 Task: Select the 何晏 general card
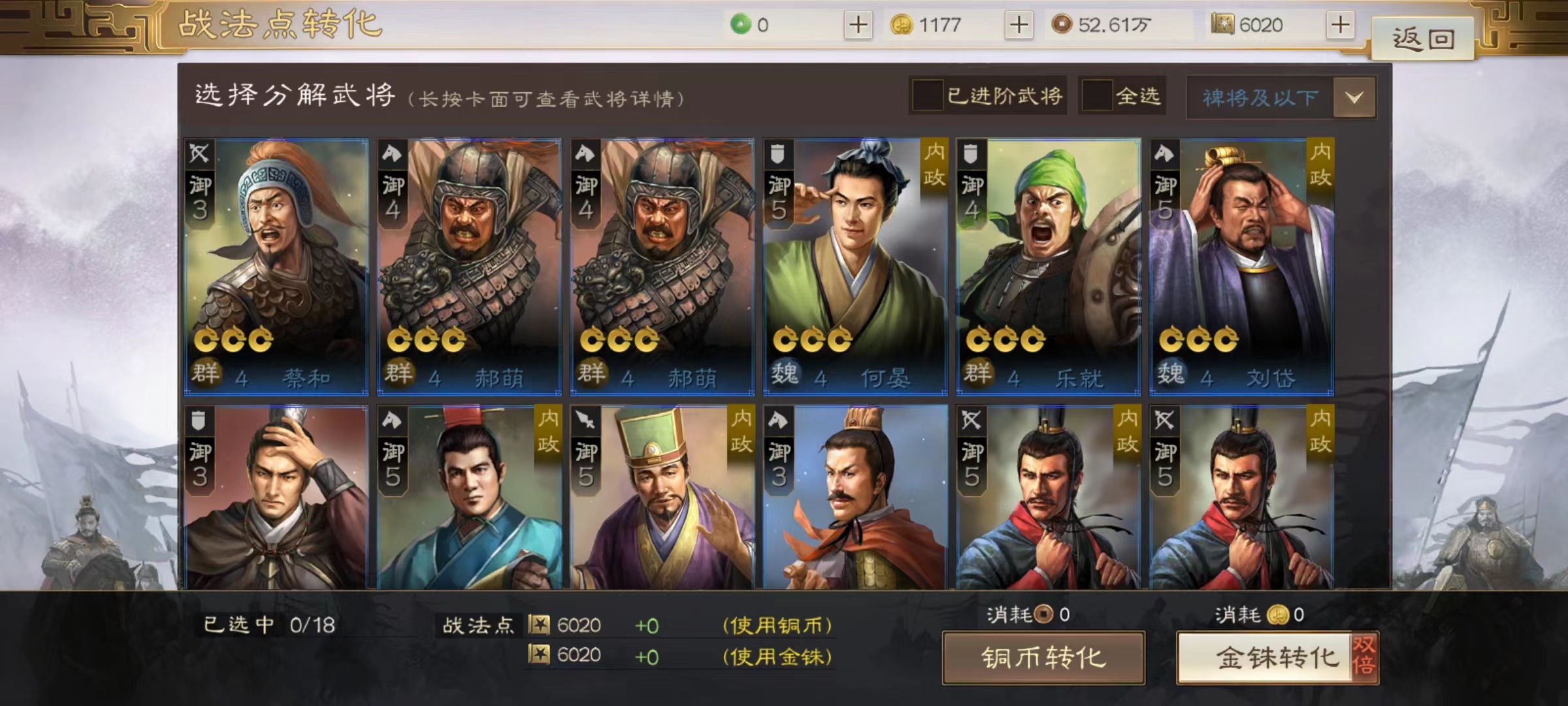point(855,267)
